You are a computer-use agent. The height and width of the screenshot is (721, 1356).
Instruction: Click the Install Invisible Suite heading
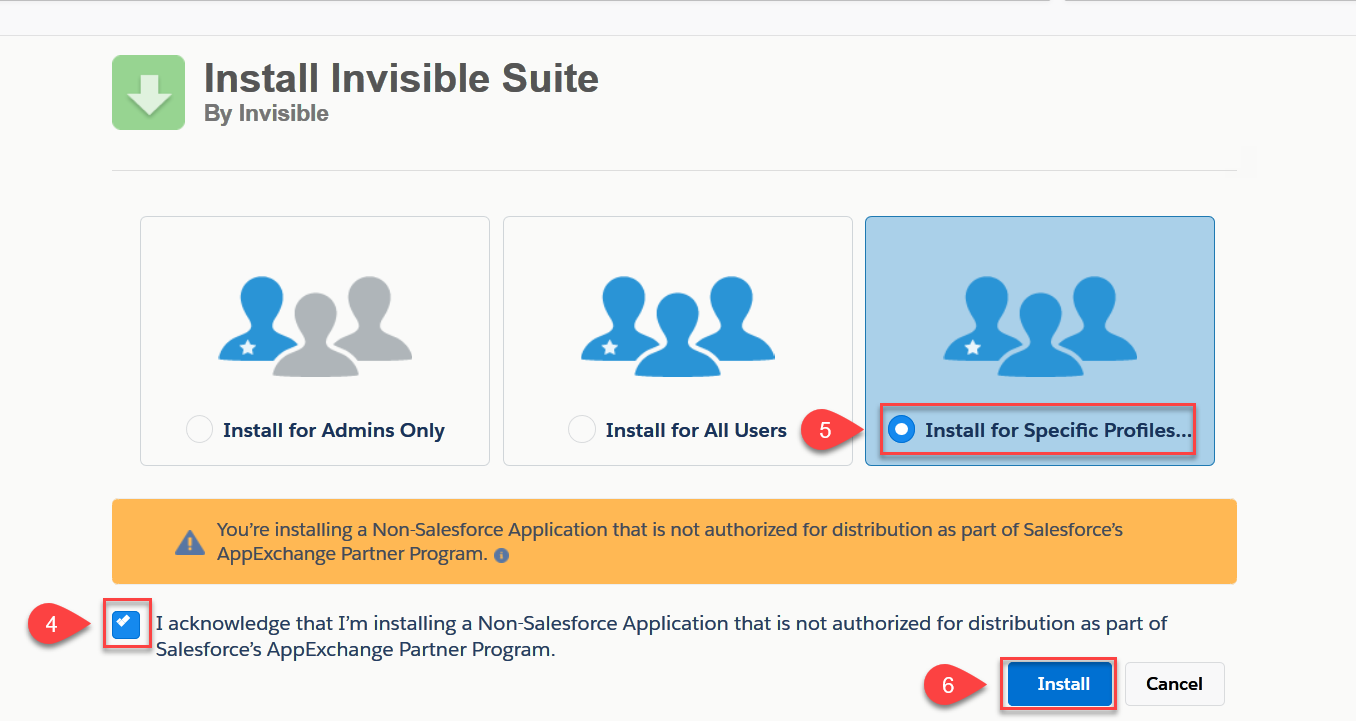coord(401,78)
